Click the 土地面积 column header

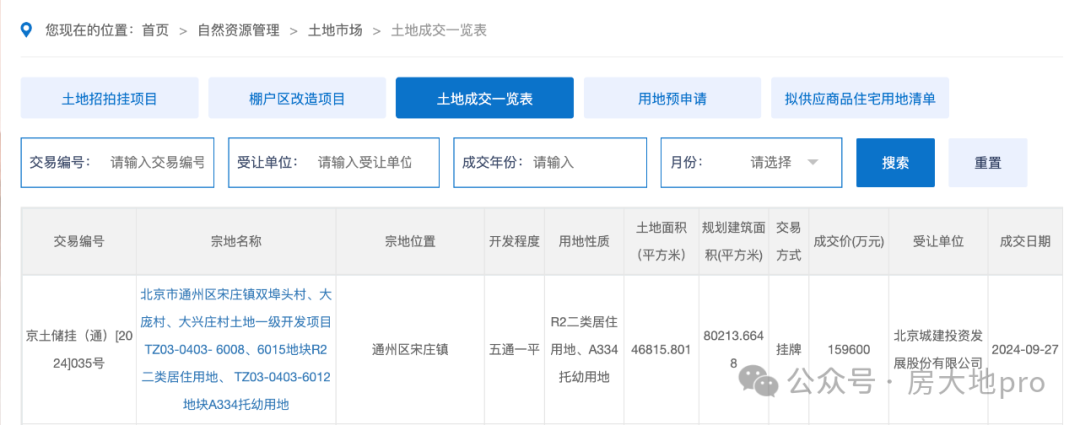[661, 242]
